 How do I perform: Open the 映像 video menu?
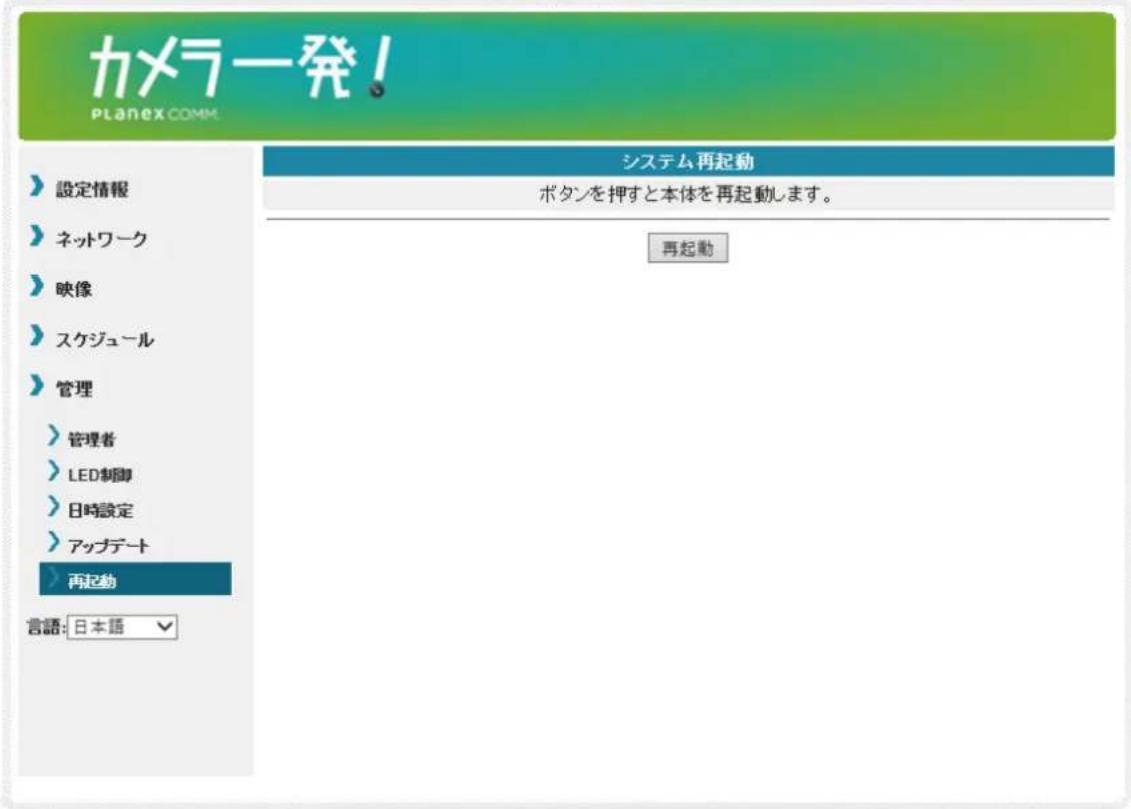point(74,289)
